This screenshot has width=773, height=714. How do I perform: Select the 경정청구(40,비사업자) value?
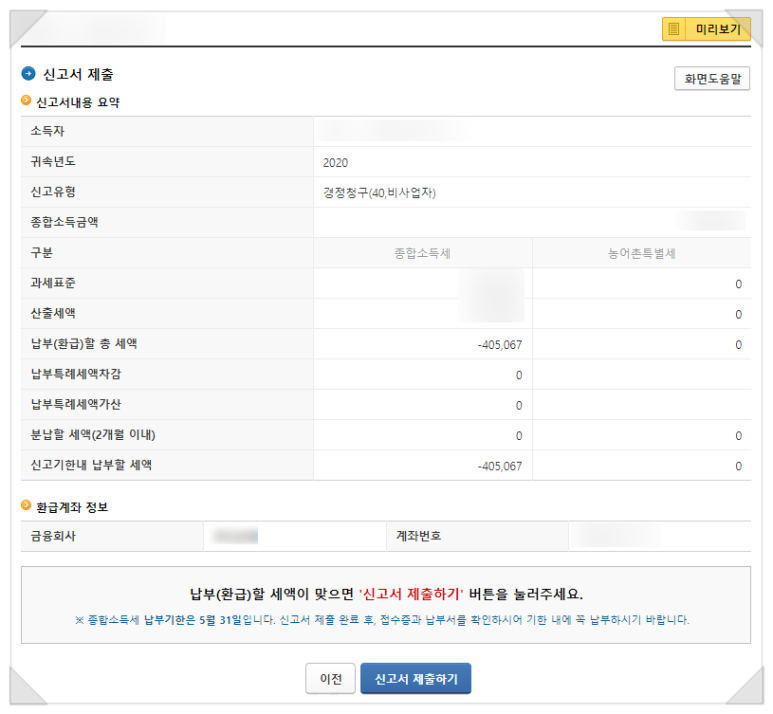click(379, 193)
